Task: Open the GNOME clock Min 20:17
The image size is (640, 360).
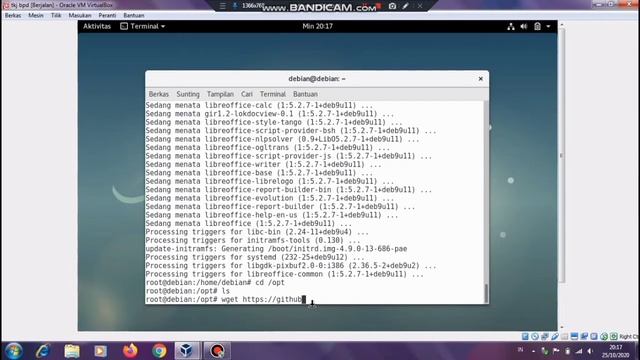Action: tap(318, 26)
